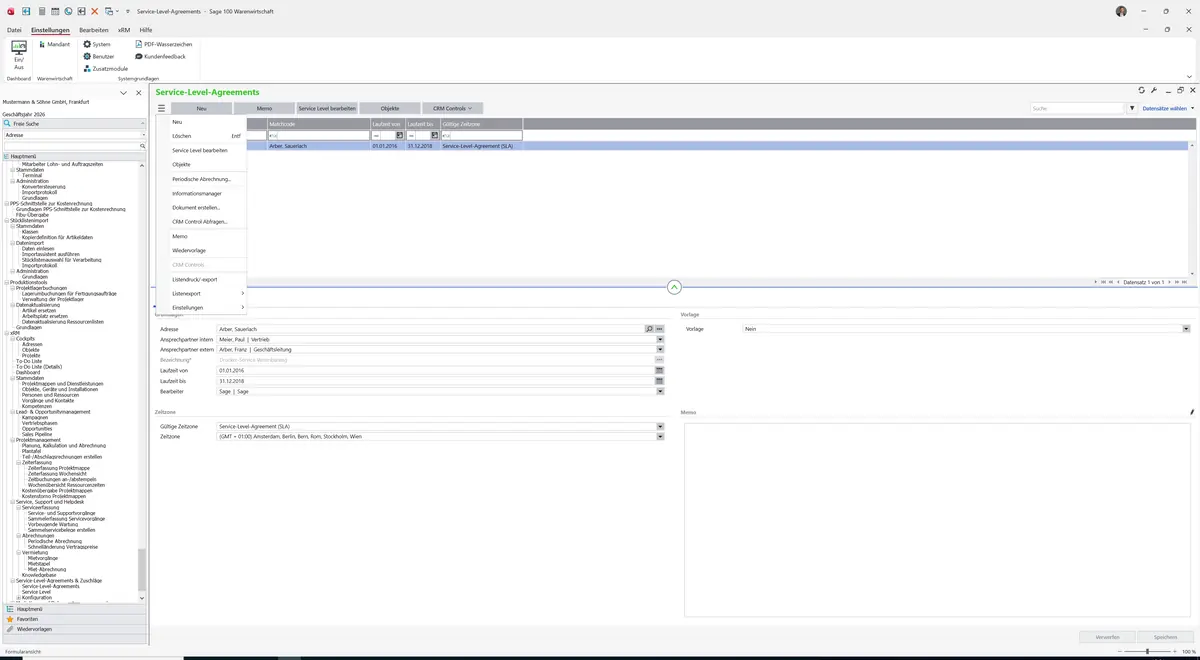
Task: Open the Periodische Abrechnung tree item
Action: click(x=55, y=540)
